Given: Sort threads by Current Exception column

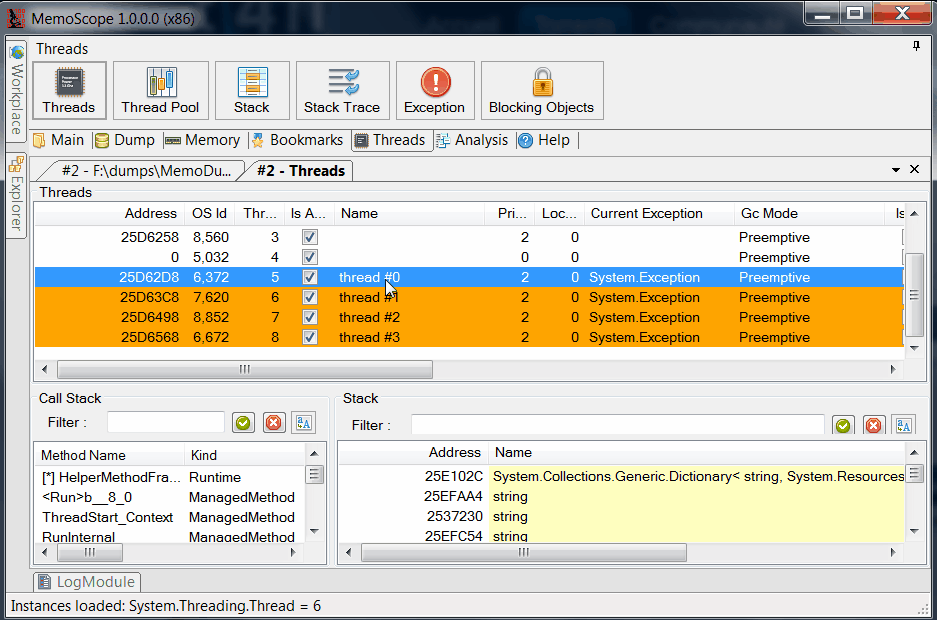Looking at the screenshot, I should (x=646, y=213).
